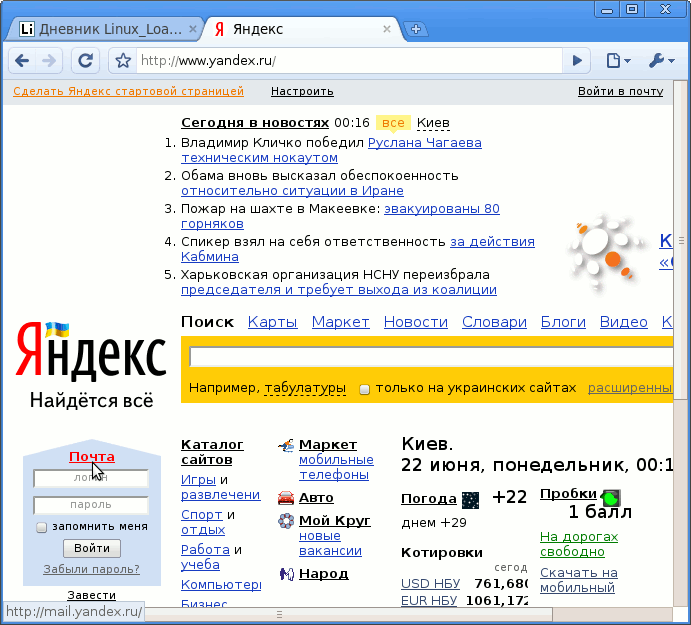
Task: Click 'Сделать Яндекс стартовой страницей' link
Action: [x=128, y=91]
